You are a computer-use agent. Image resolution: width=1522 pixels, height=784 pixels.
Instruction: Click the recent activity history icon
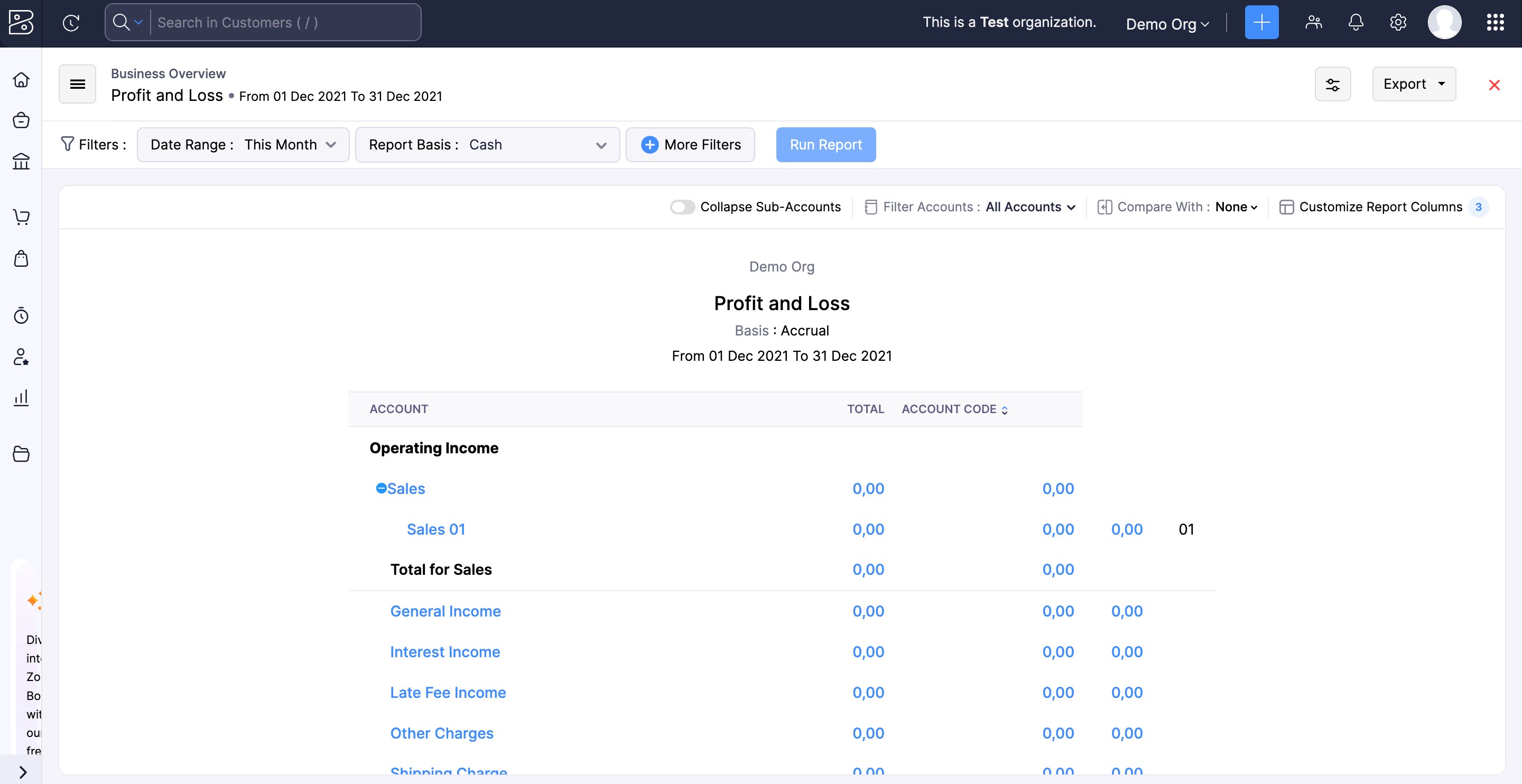[71, 22]
